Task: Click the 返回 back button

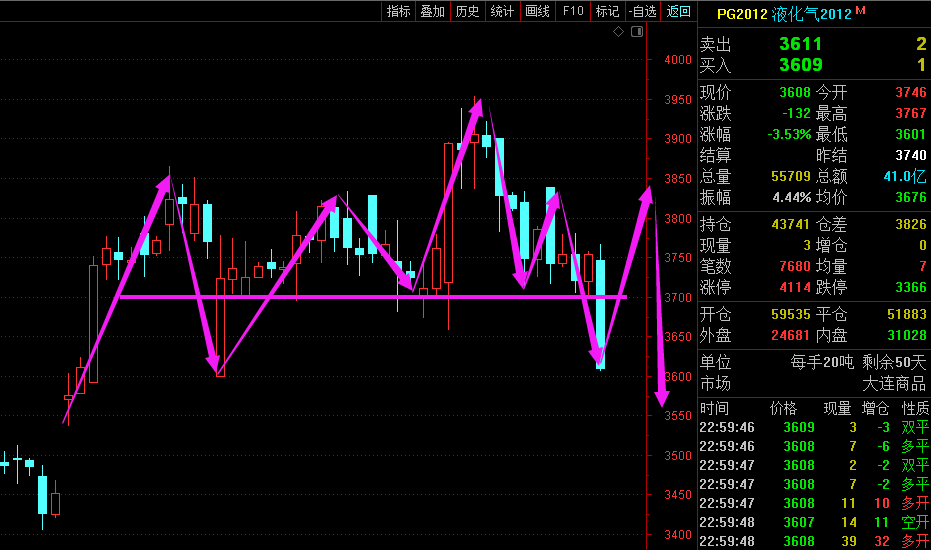Action: pos(679,11)
